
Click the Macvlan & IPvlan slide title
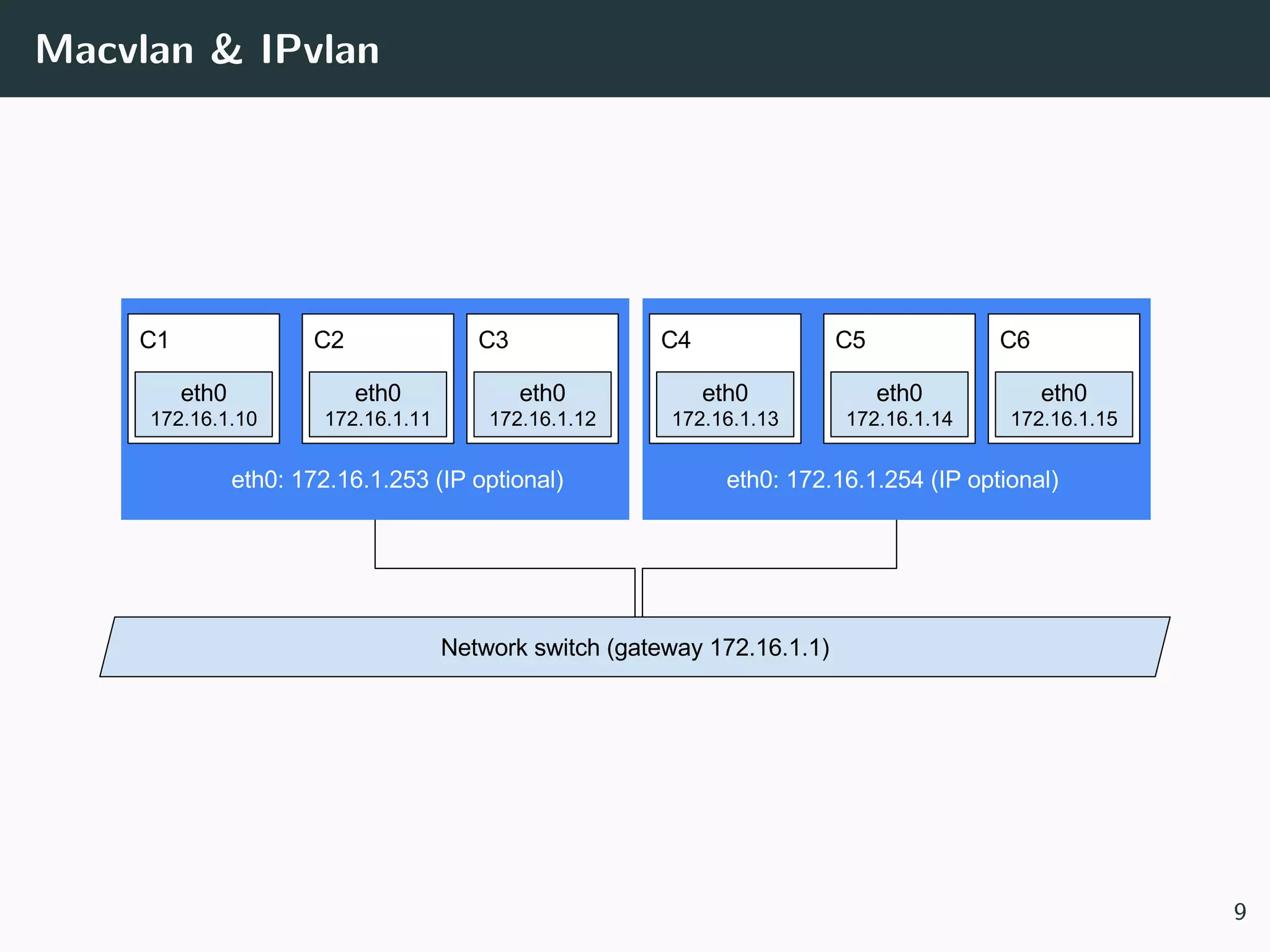pyautogui.click(x=207, y=49)
